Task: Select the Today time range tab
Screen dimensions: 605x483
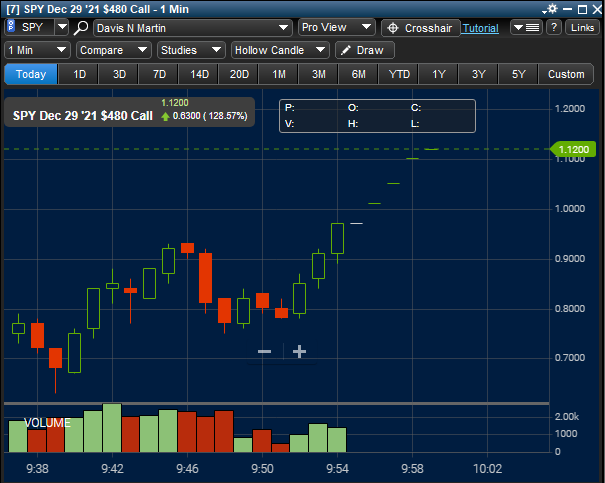Action: tap(31, 74)
